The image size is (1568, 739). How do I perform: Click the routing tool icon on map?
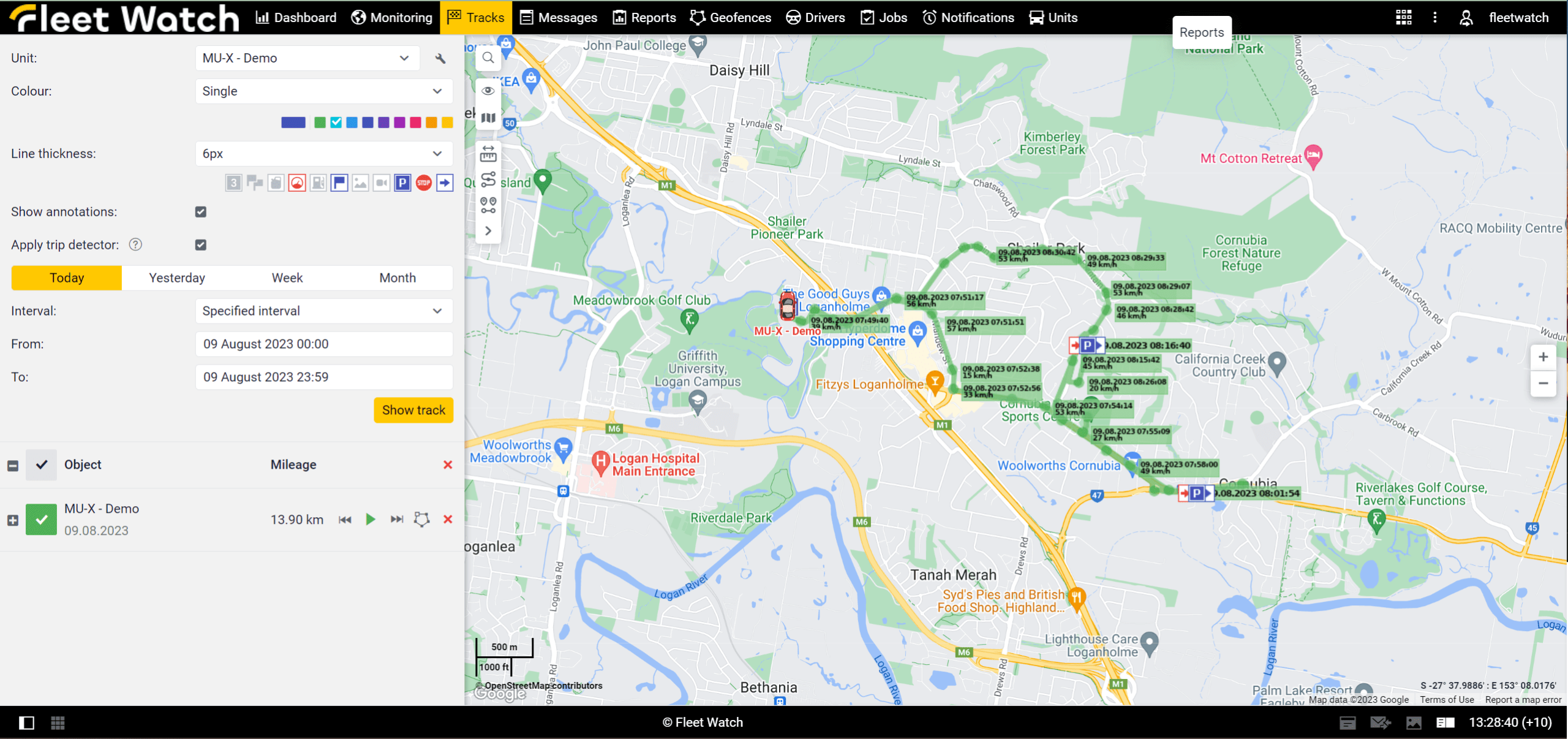click(488, 180)
